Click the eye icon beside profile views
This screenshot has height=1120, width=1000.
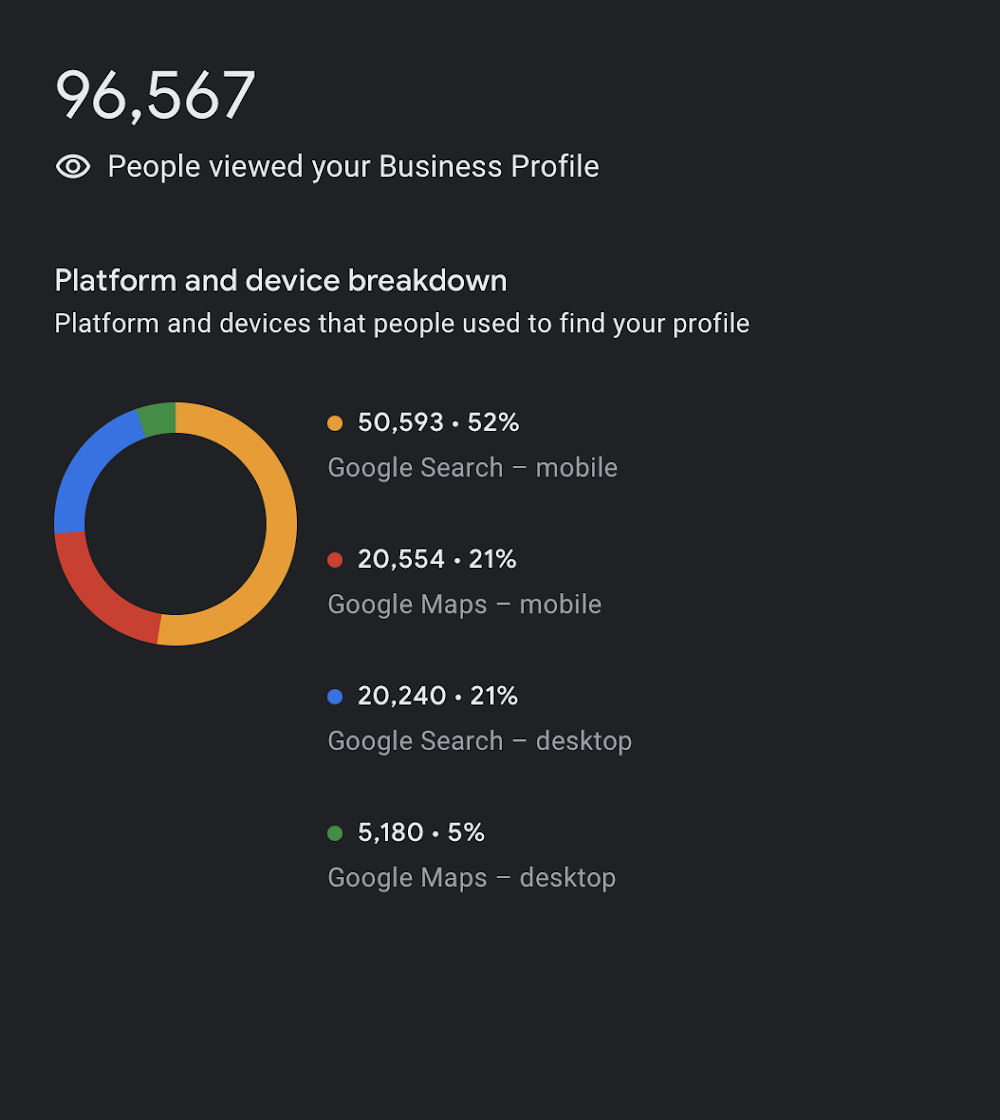point(73,167)
